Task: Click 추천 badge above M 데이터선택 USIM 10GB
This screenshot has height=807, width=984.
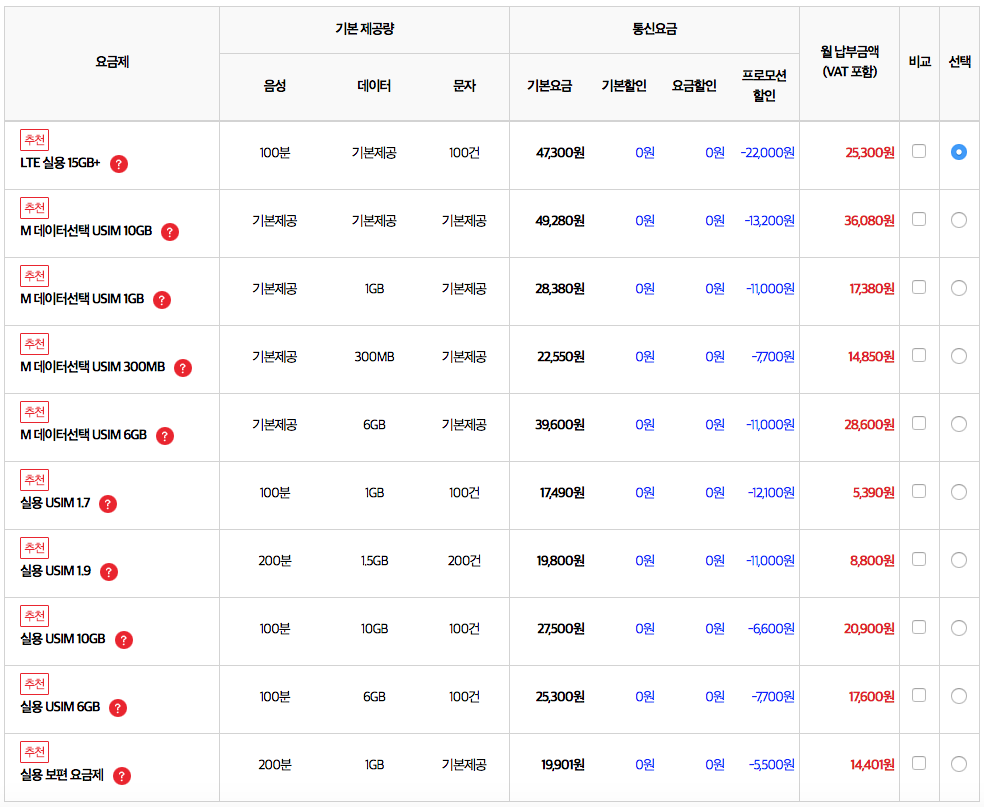Action: (35, 208)
